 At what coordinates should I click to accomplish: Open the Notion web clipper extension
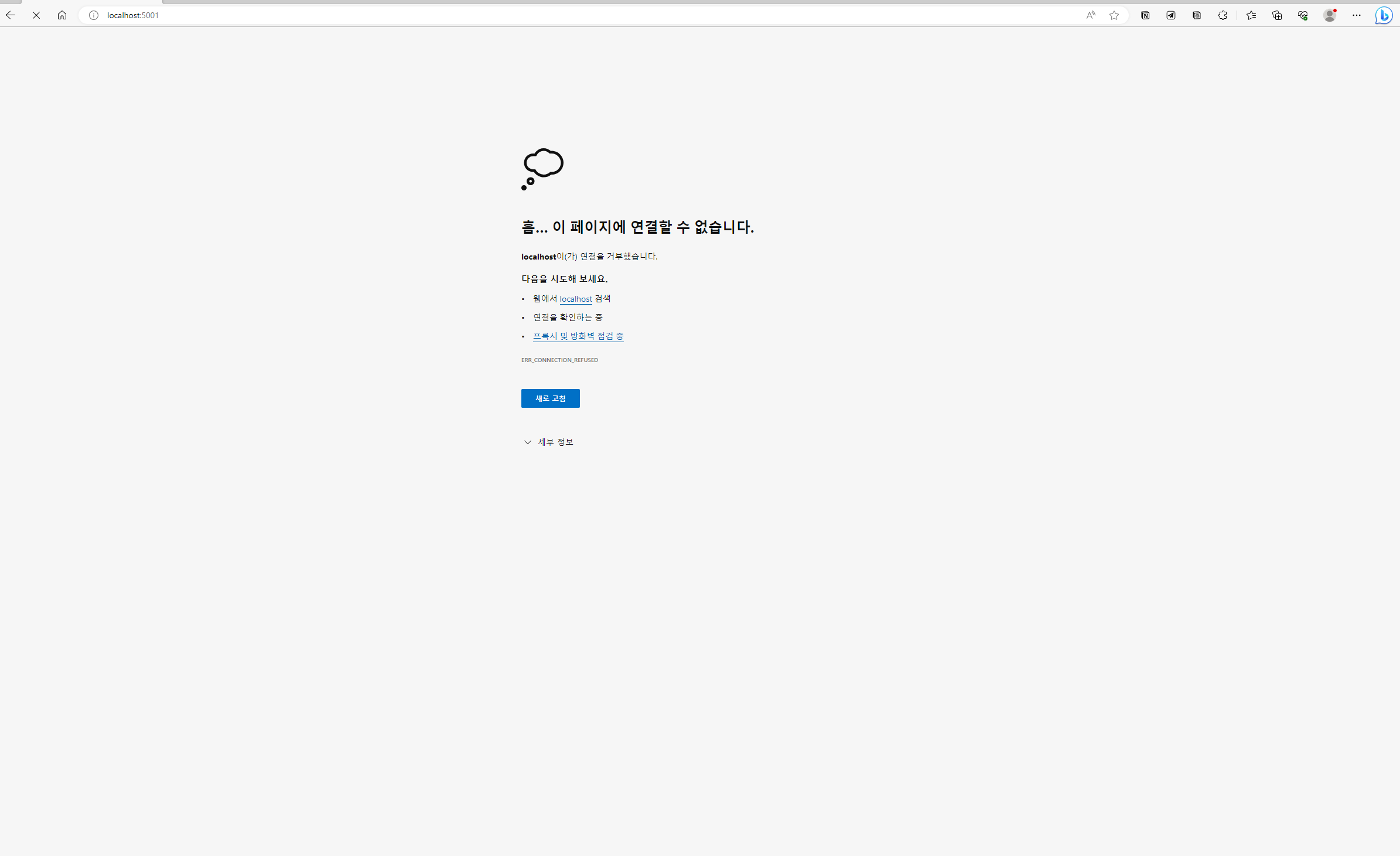click(1145, 15)
